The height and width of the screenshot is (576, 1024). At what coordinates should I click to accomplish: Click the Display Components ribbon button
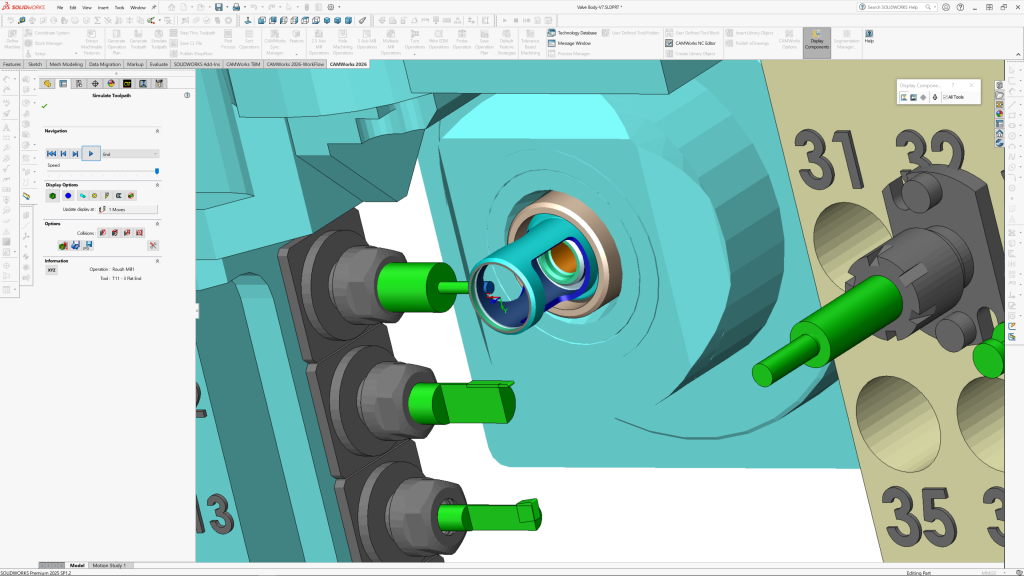[816, 42]
